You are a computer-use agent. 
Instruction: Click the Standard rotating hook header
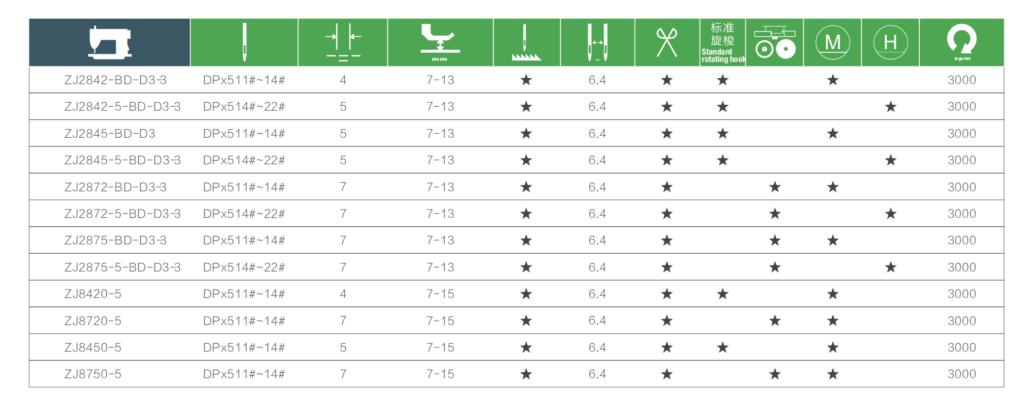click(722, 42)
